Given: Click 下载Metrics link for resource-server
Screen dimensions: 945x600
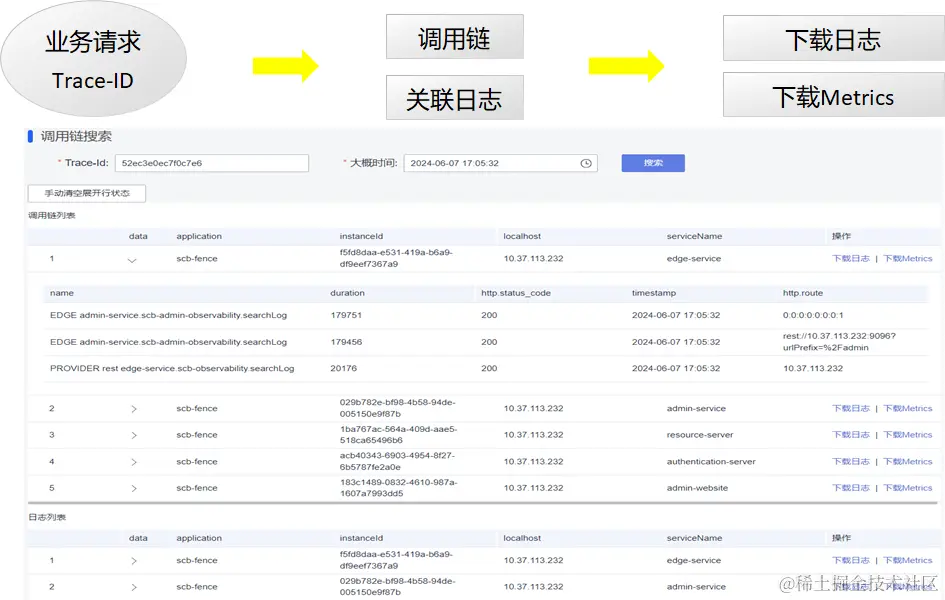Looking at the screenshot, I should (x=908, y=435).
